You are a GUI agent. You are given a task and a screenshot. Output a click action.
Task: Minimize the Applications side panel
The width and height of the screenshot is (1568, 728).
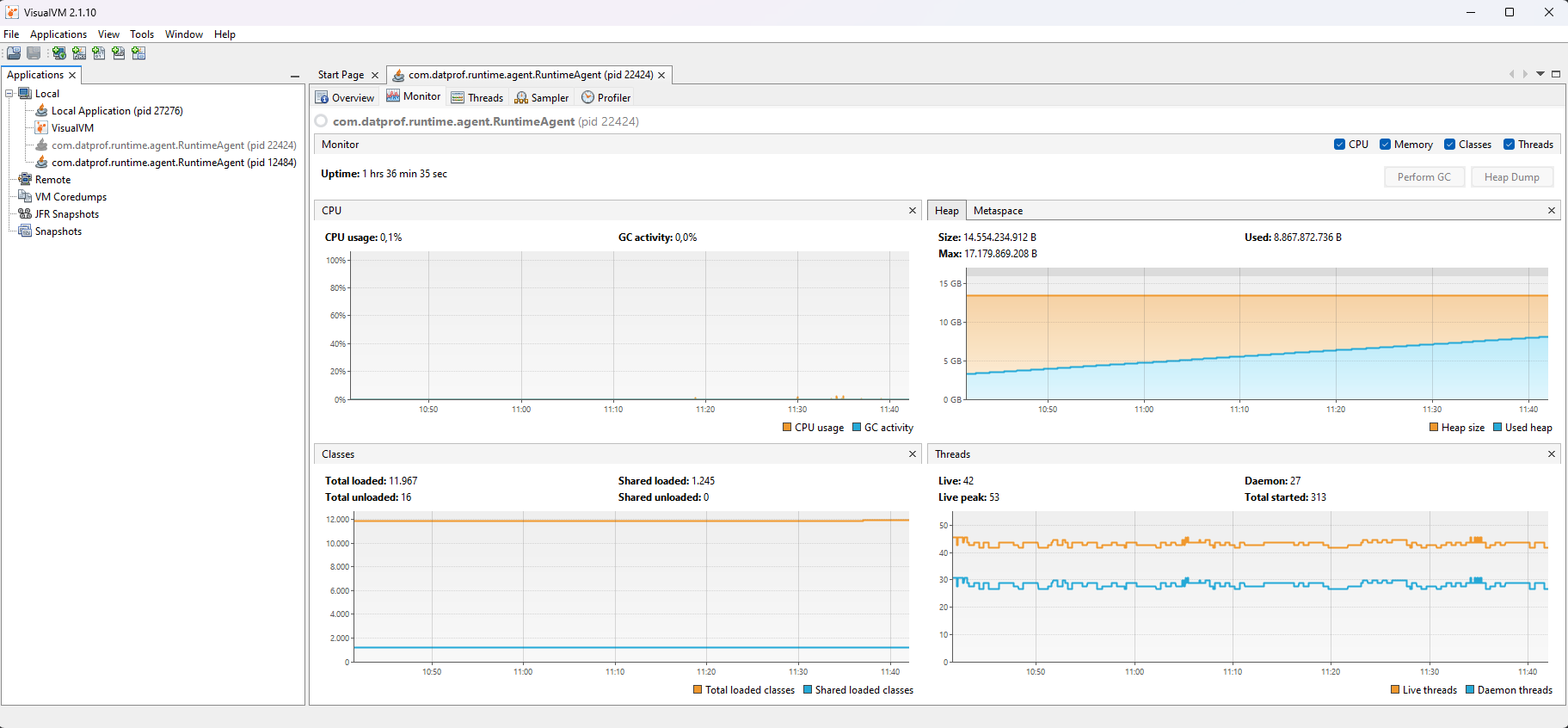click(x=295, y=76)
